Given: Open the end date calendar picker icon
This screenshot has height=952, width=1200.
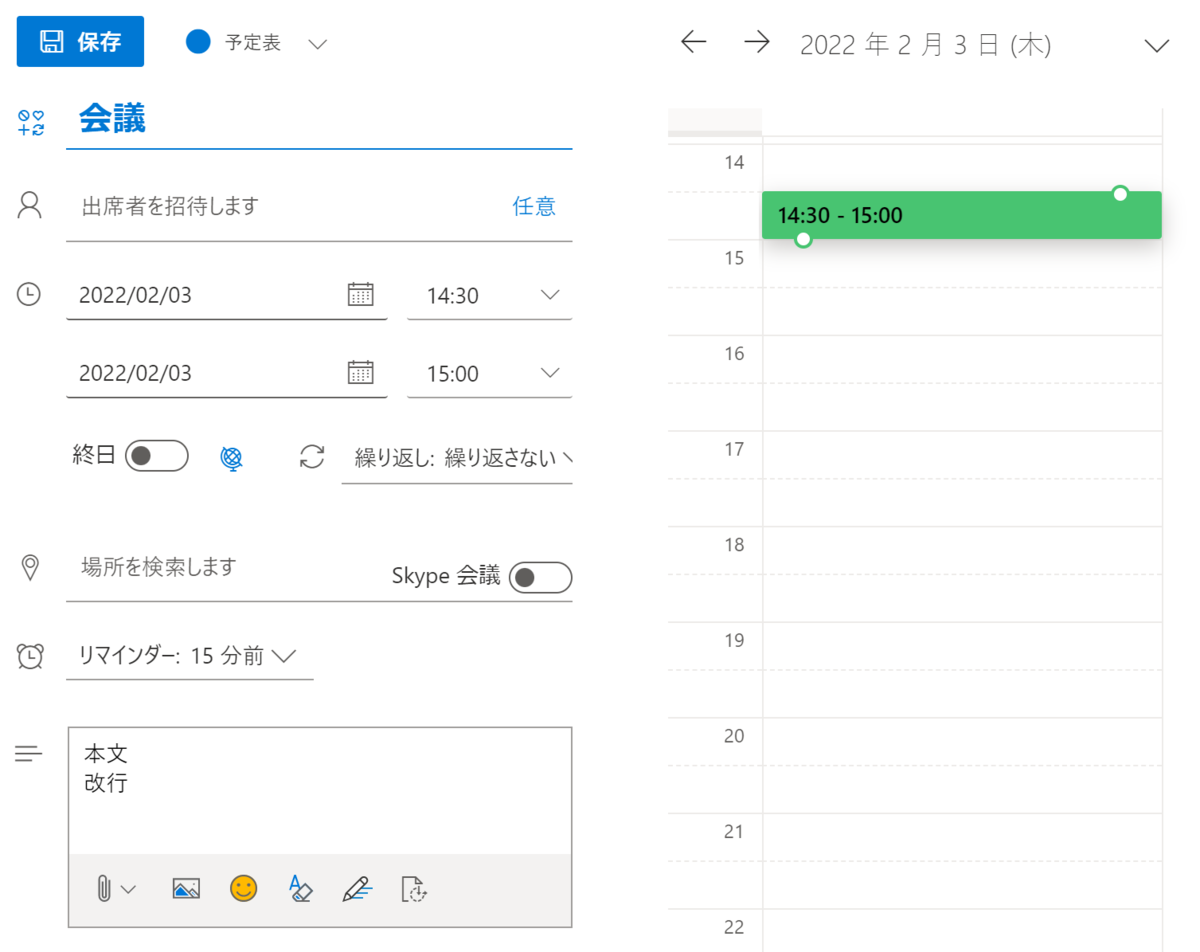Looking at the screenshot, I should click(x=360, y=372).
